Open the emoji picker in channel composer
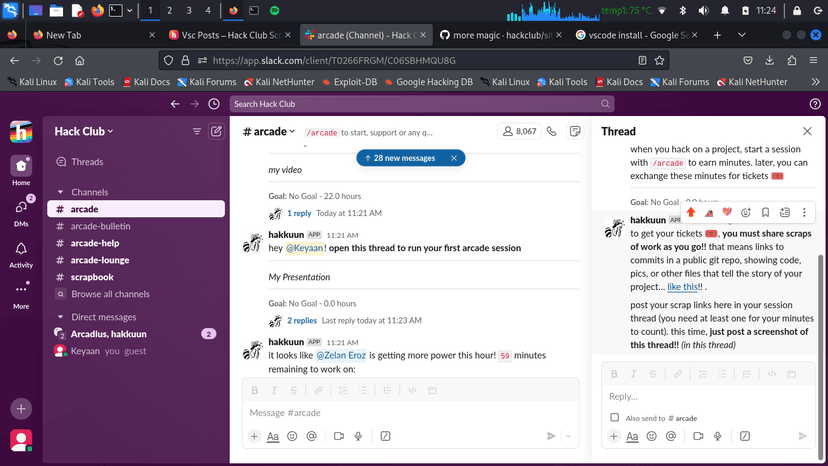 (x=292, y=436)
